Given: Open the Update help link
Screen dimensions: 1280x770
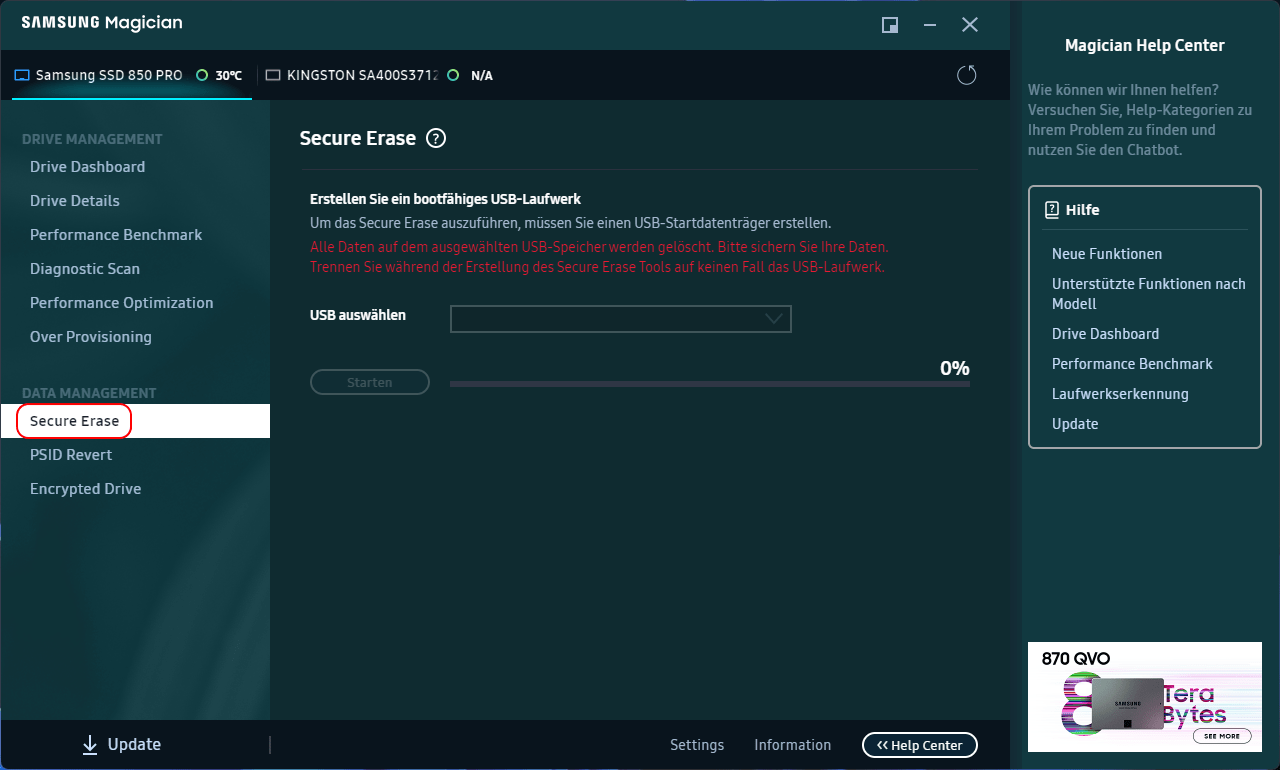Looking at the screenshot, I should (1075, 424).
